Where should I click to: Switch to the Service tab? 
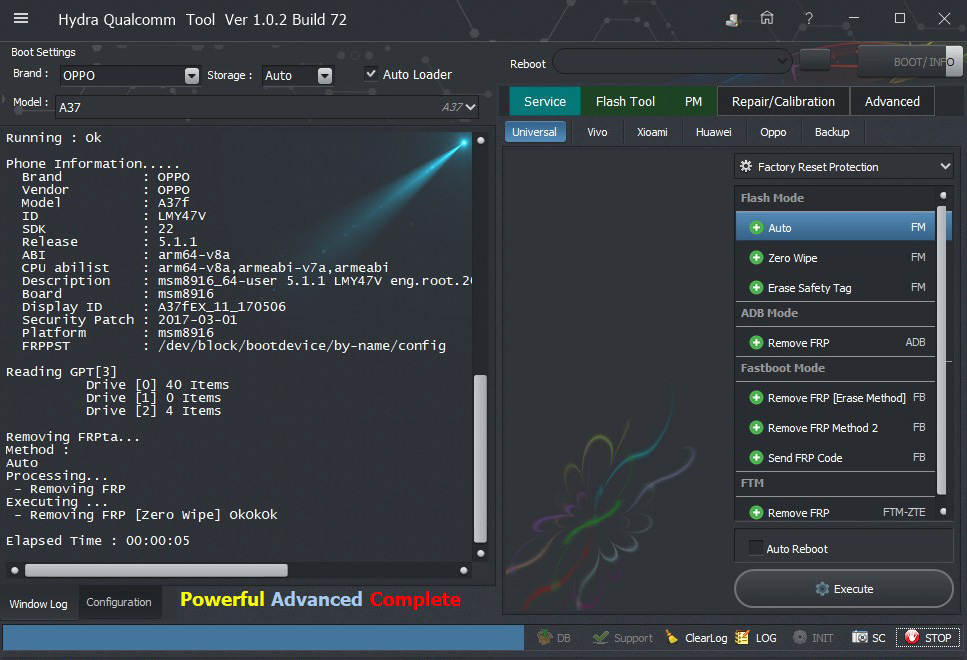[545, 101]
